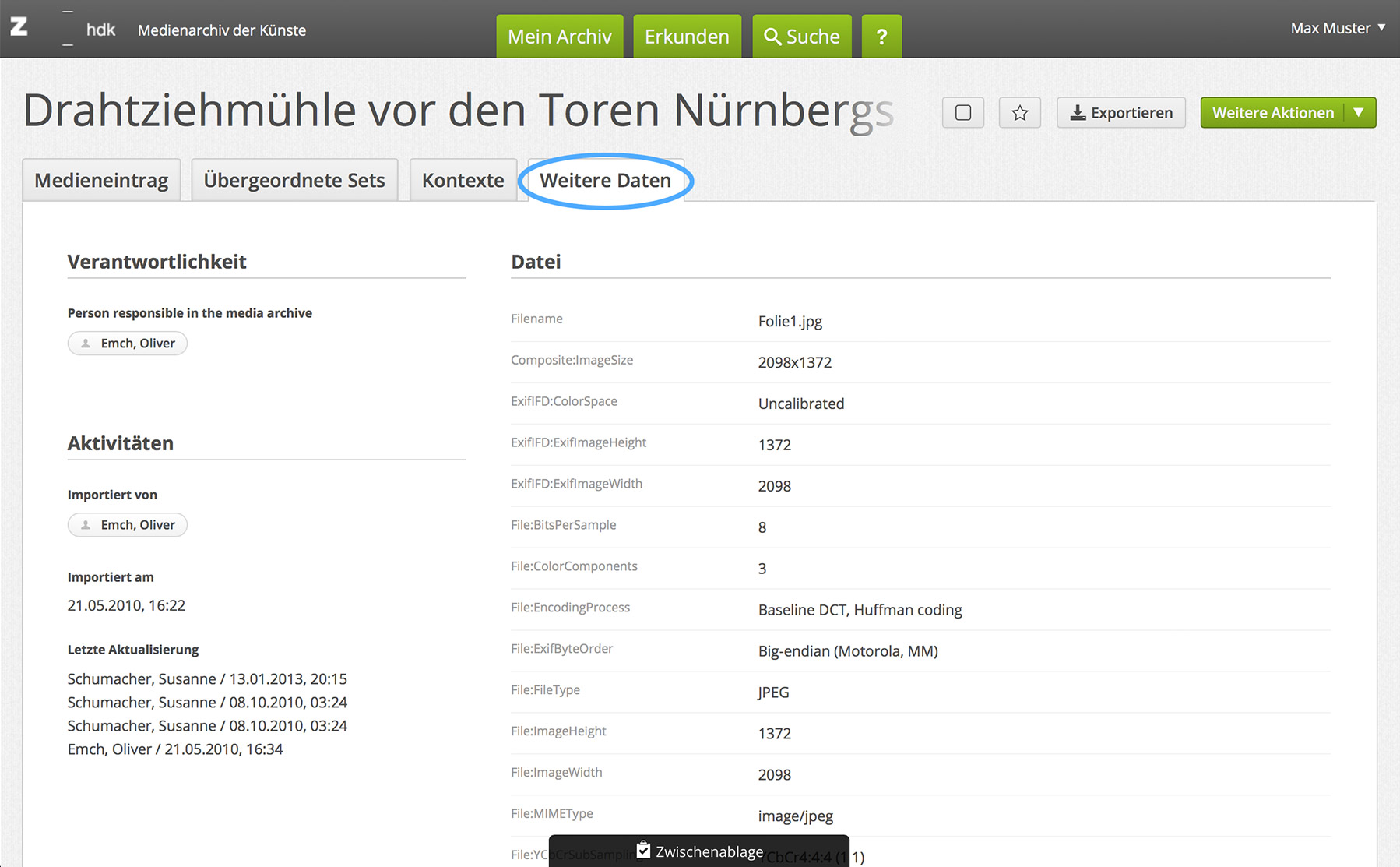The image size is (1400, 867).
Task: Click person icon in Importiert von tag
Action: [86, 525]
